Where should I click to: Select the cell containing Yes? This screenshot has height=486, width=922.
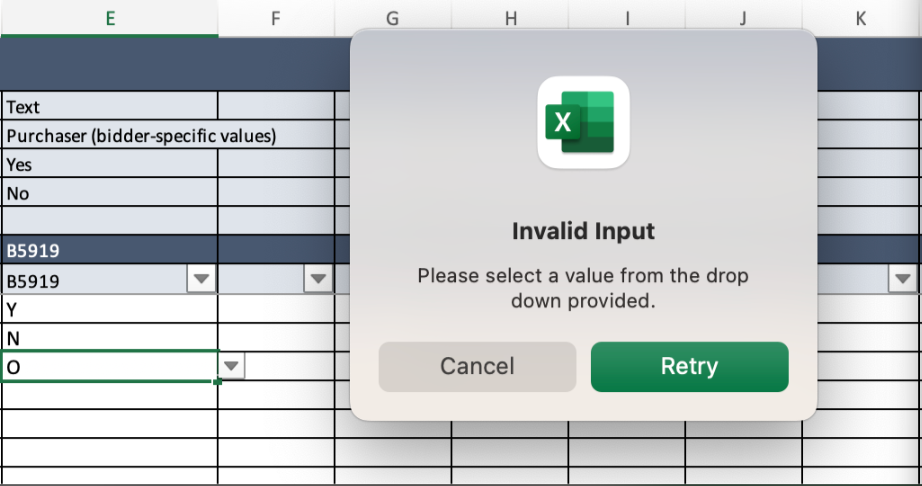pos(109,163)
